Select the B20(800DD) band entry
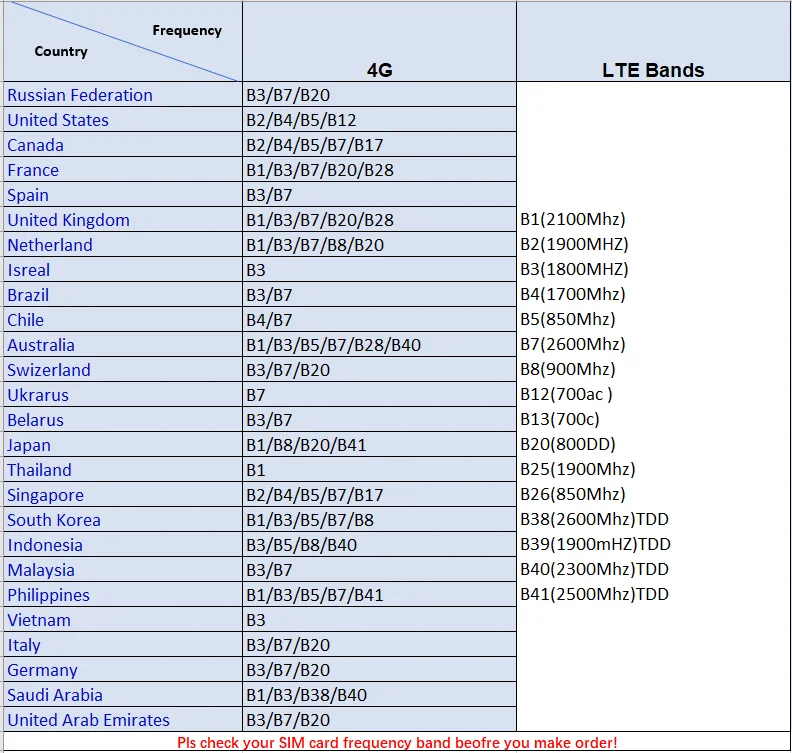 (x=568, y=444)
